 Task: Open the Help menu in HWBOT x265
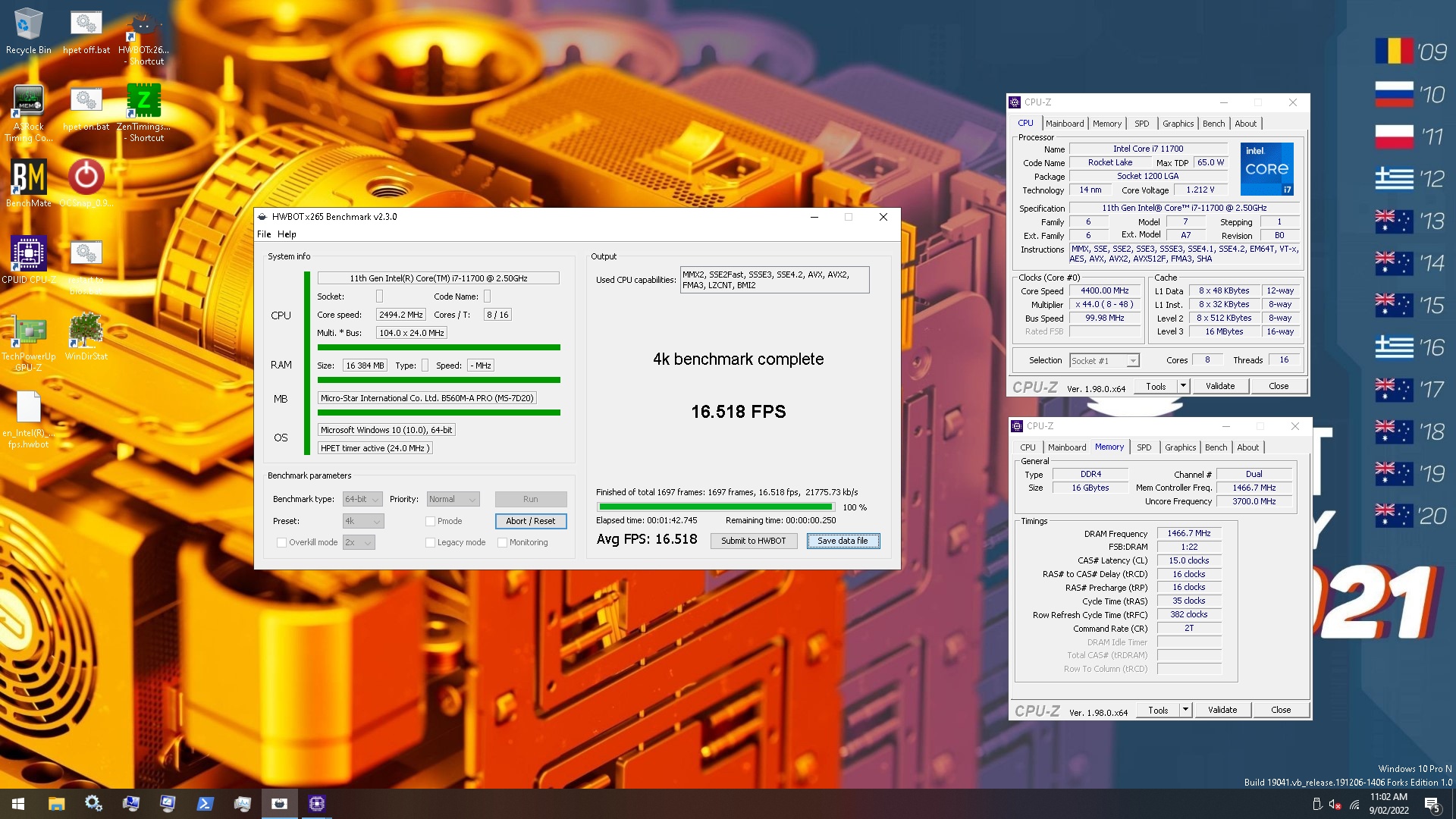[287, 234]
